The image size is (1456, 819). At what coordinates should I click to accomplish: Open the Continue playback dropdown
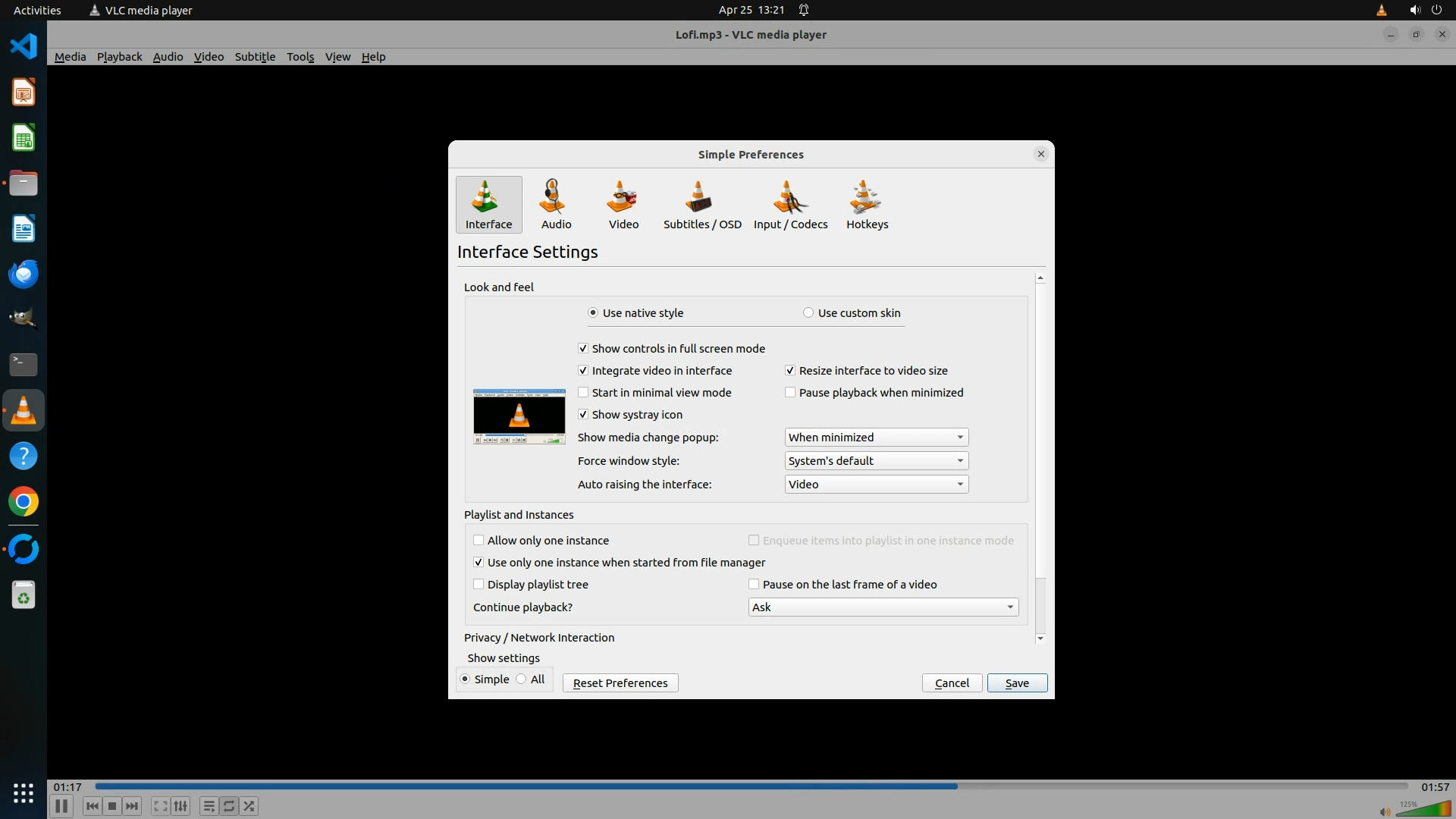(883, 607)
